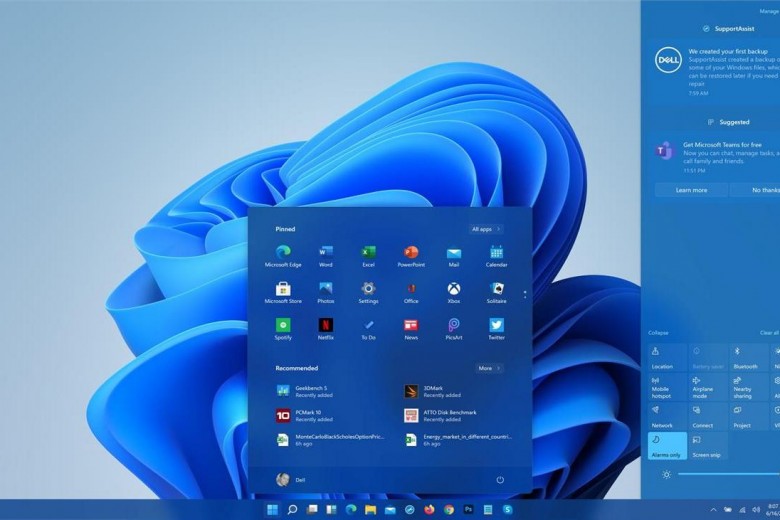Show More recommended items

(489, 368)
